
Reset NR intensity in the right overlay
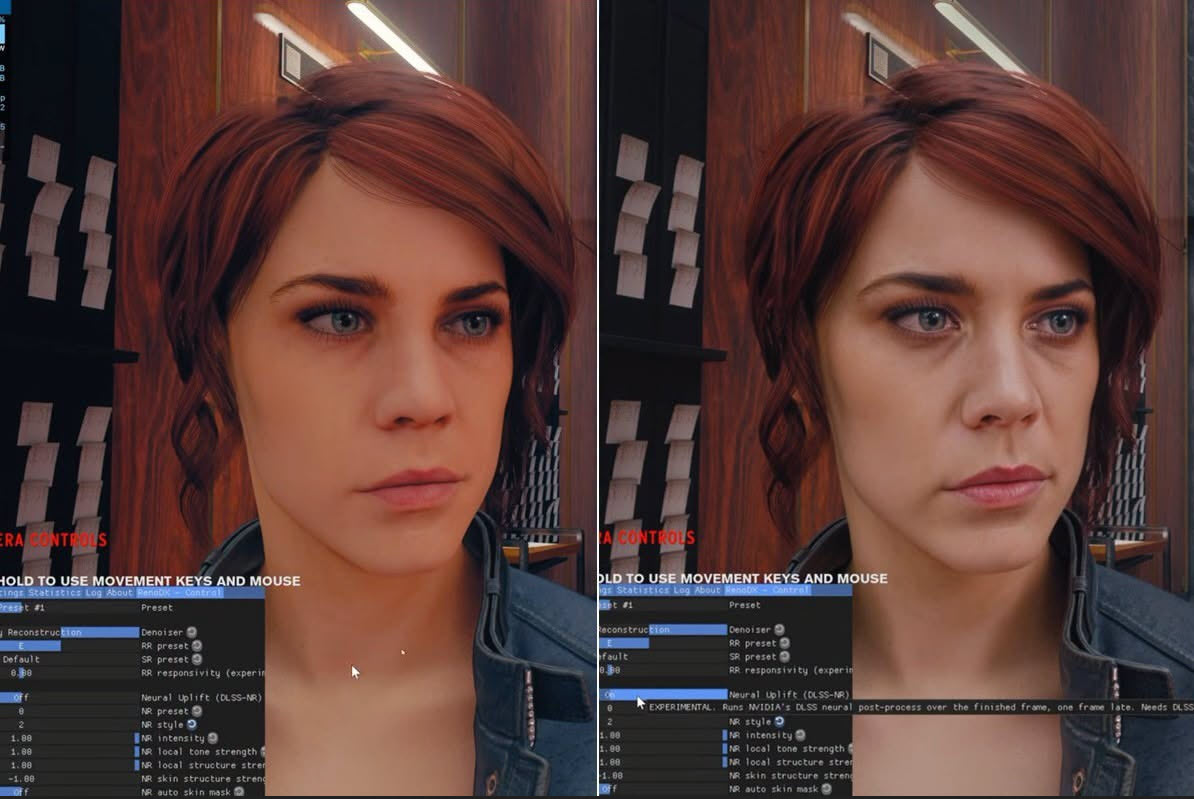(800, 736)
